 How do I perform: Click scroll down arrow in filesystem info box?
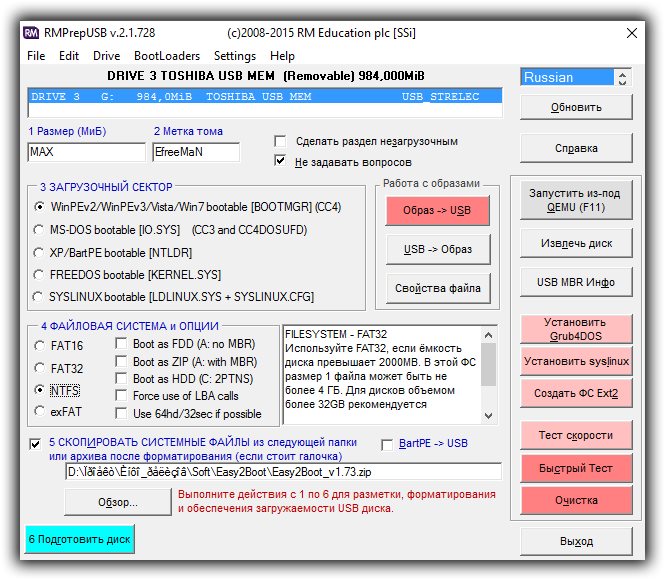(489, 415)
